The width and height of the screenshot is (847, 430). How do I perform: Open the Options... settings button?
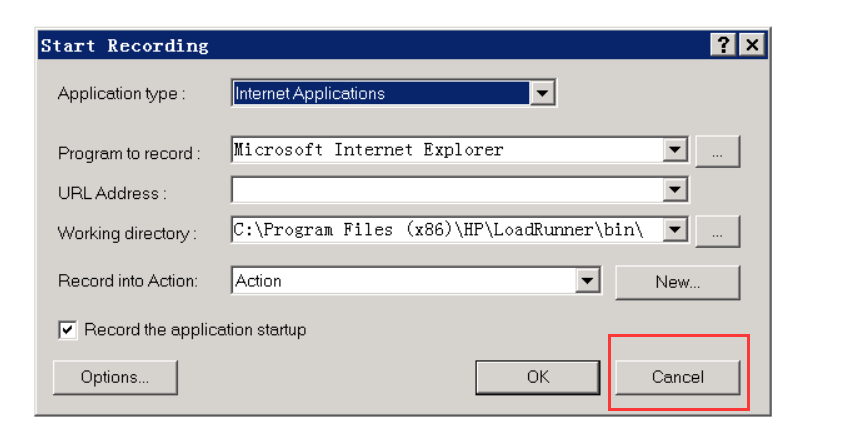click(x=115, y=377)
